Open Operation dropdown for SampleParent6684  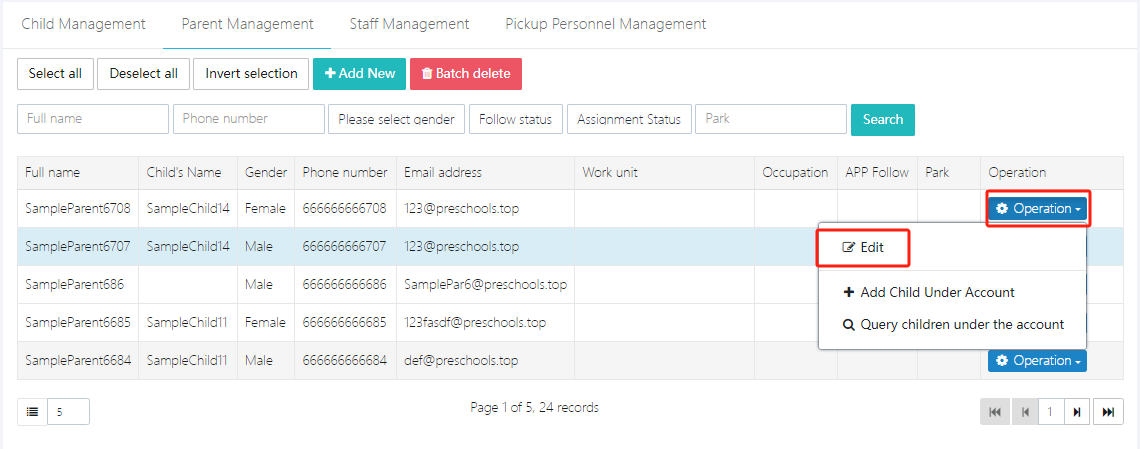click(1037, 361)
